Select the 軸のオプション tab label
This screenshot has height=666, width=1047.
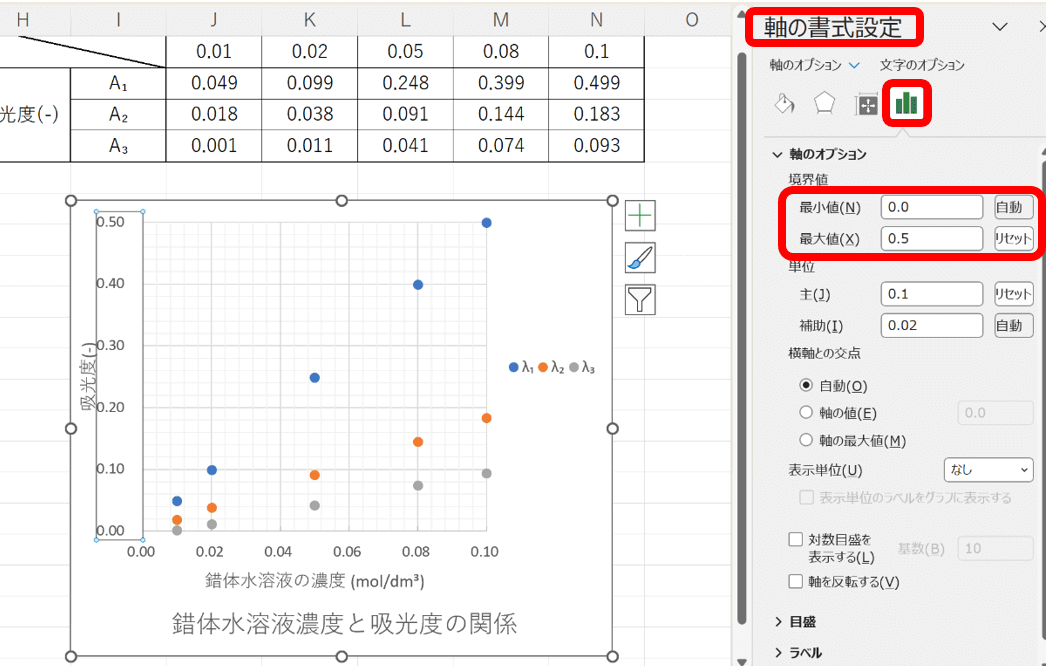pos(805,65)
